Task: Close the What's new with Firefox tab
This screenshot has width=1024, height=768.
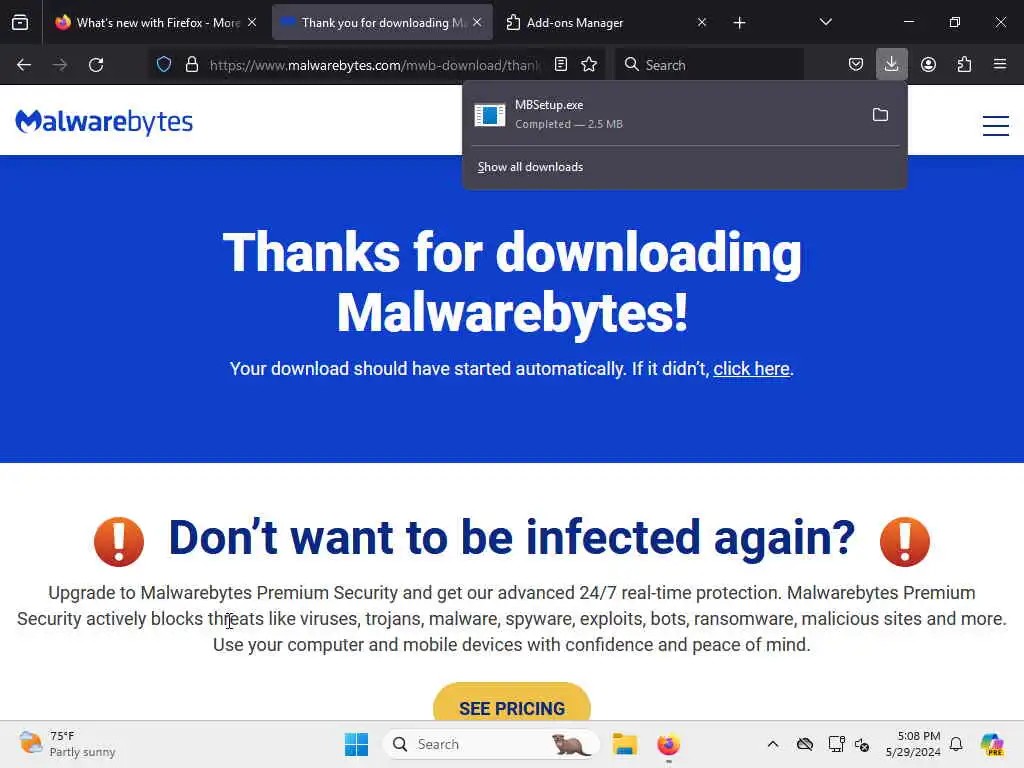Action: tap(252, 22)
